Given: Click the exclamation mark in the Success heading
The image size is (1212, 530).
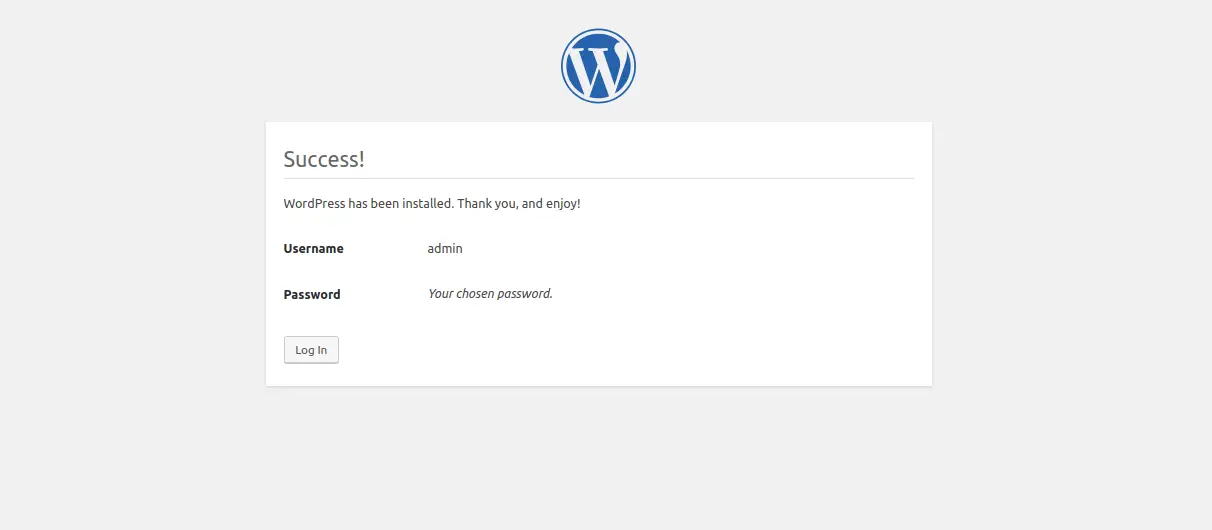Looking at the screenshot, I should pos(361,159).
